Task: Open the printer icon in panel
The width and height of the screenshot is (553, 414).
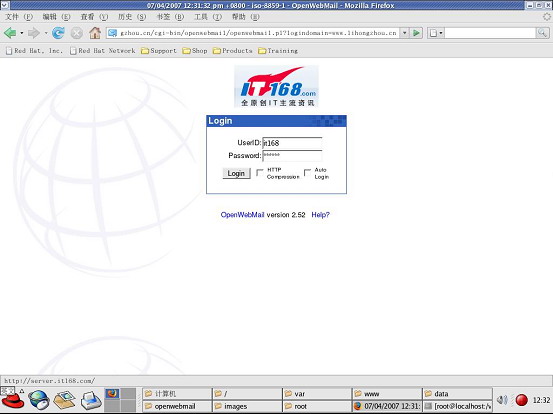Action: pyautogui.click(x=91, y=401)
